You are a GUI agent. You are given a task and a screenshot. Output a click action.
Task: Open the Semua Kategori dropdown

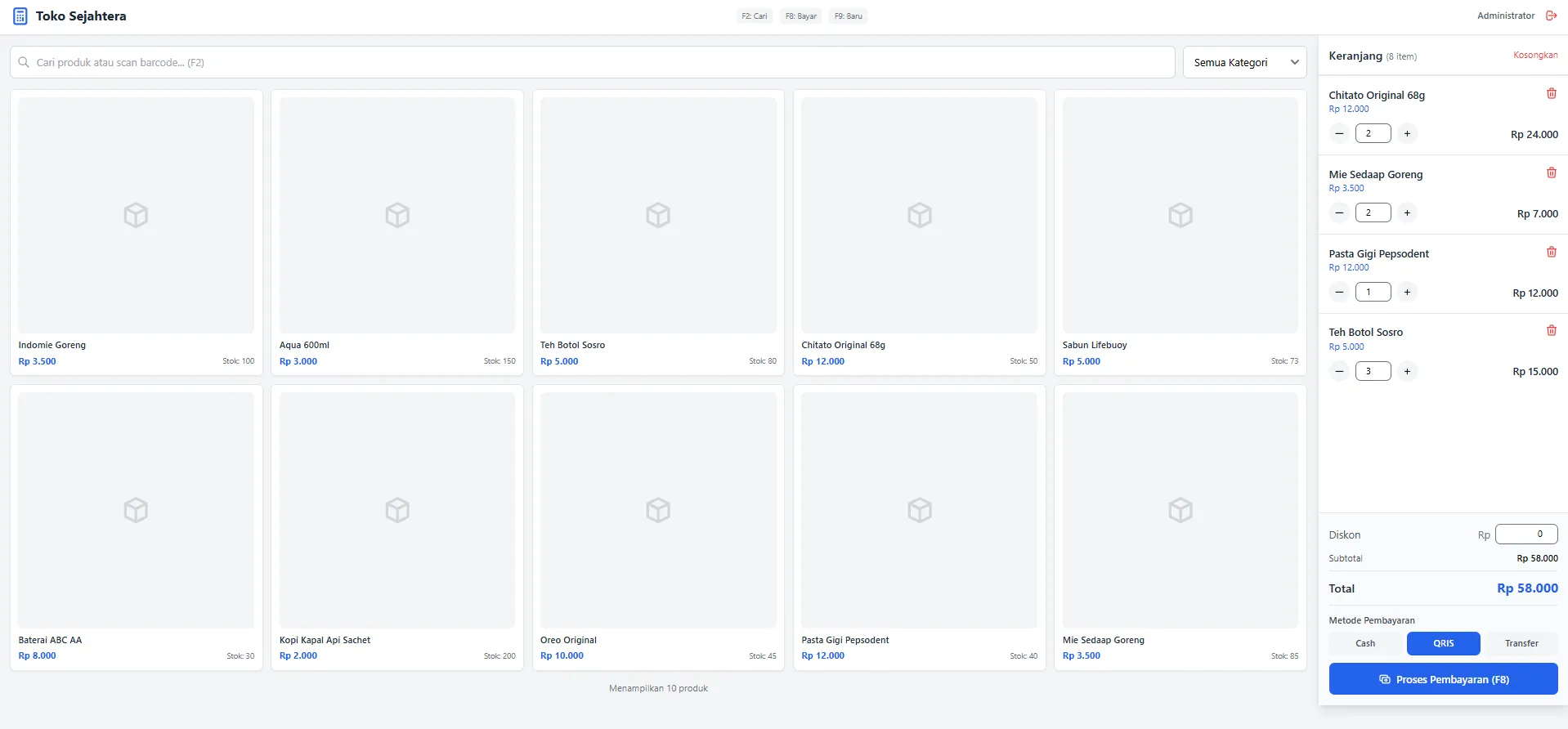point(1244,63)
